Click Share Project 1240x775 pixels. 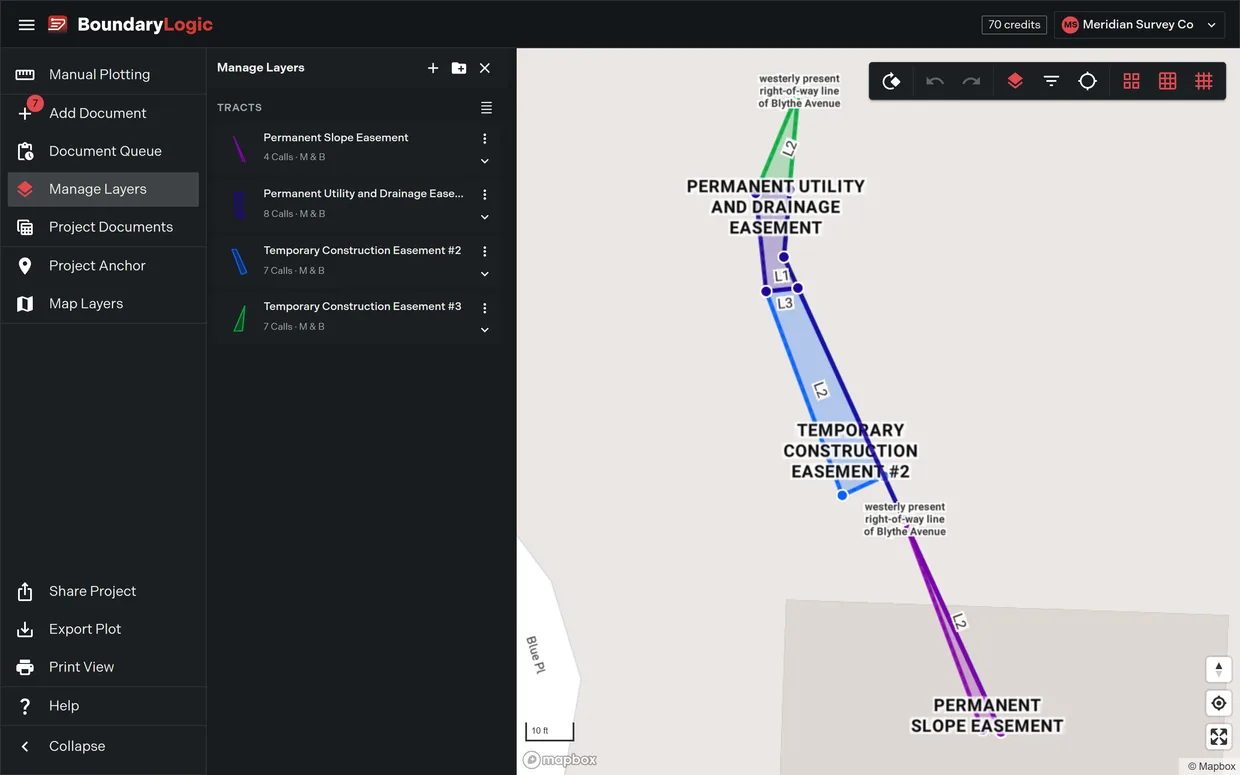(x=103, y=591)
